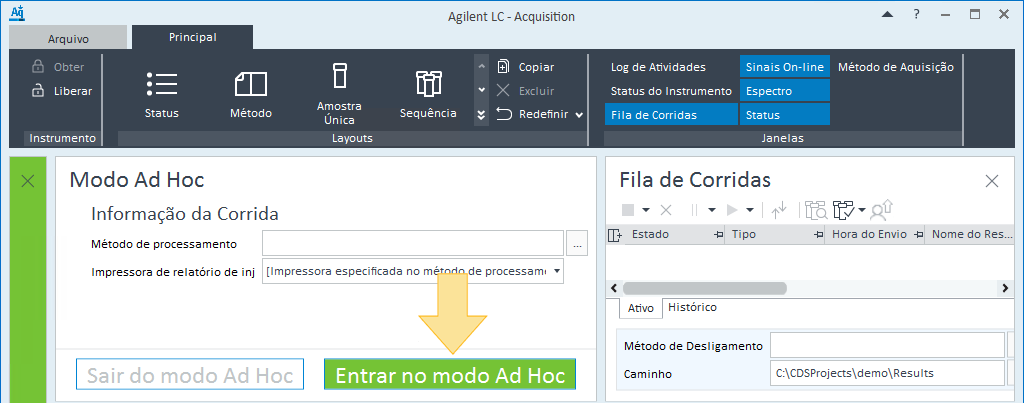Click the delete run X icon
The width and height of the screenshot is (1024, 403).
pos(666,210)
